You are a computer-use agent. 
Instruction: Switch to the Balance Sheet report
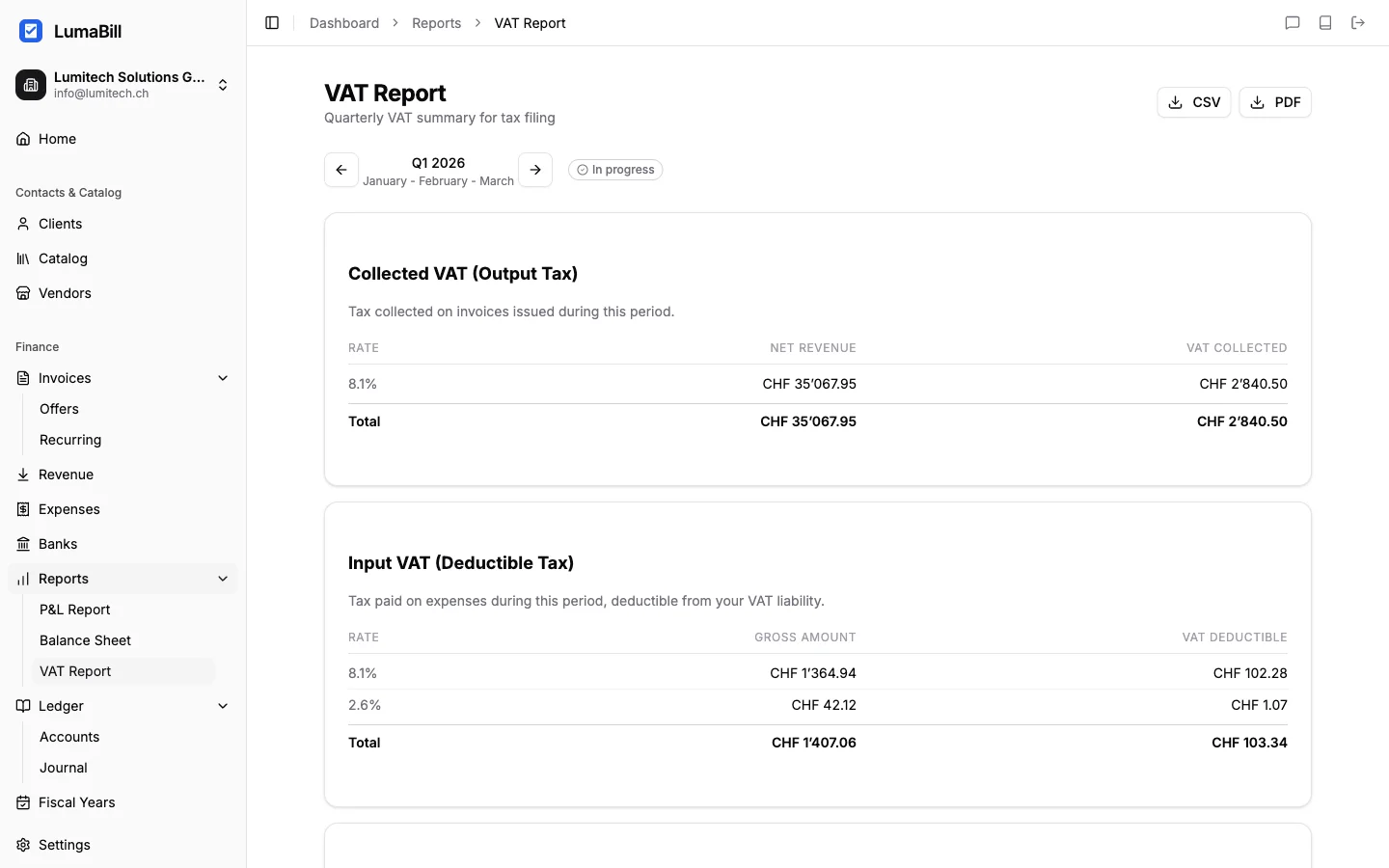tap(85, 640)
